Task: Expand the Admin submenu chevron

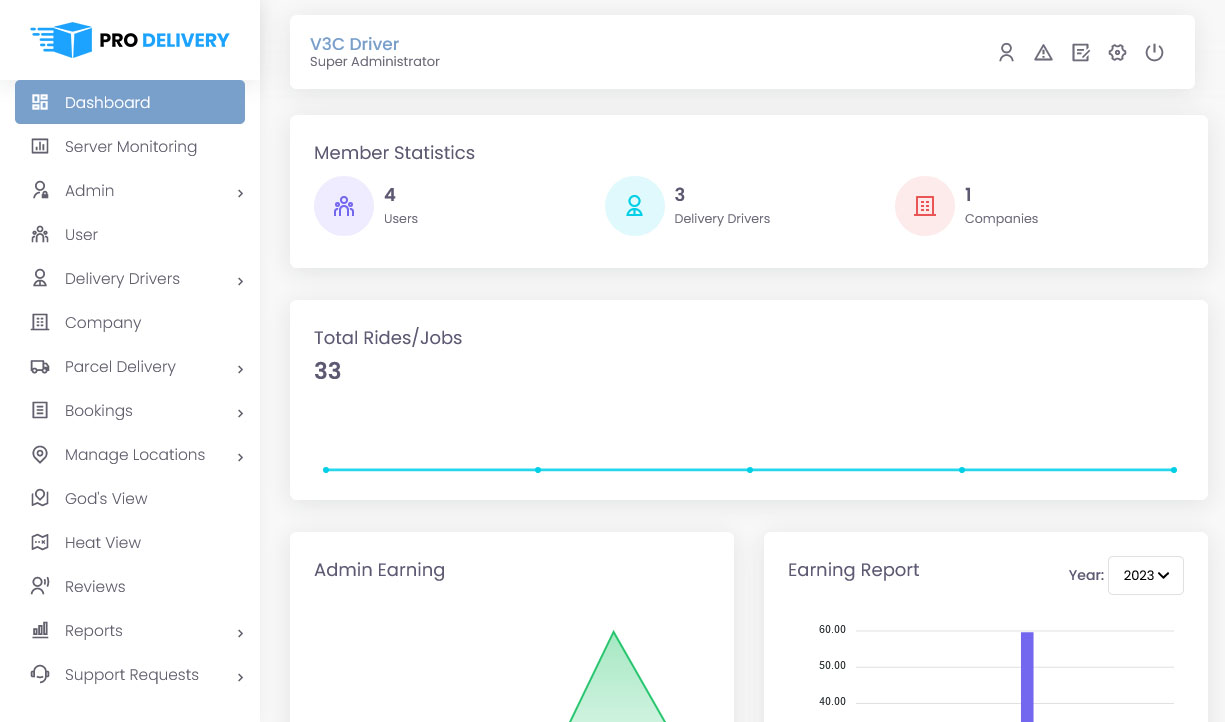Action: tap(240, 193)
